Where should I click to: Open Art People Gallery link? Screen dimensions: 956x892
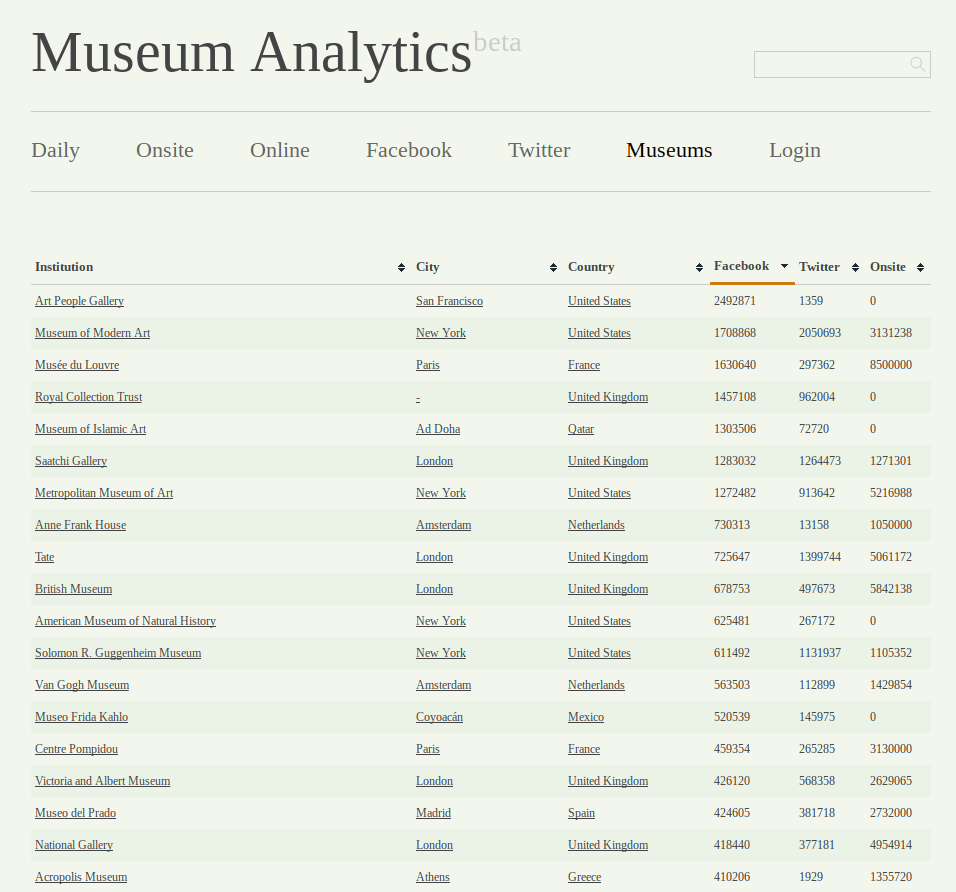coord(79,301)
